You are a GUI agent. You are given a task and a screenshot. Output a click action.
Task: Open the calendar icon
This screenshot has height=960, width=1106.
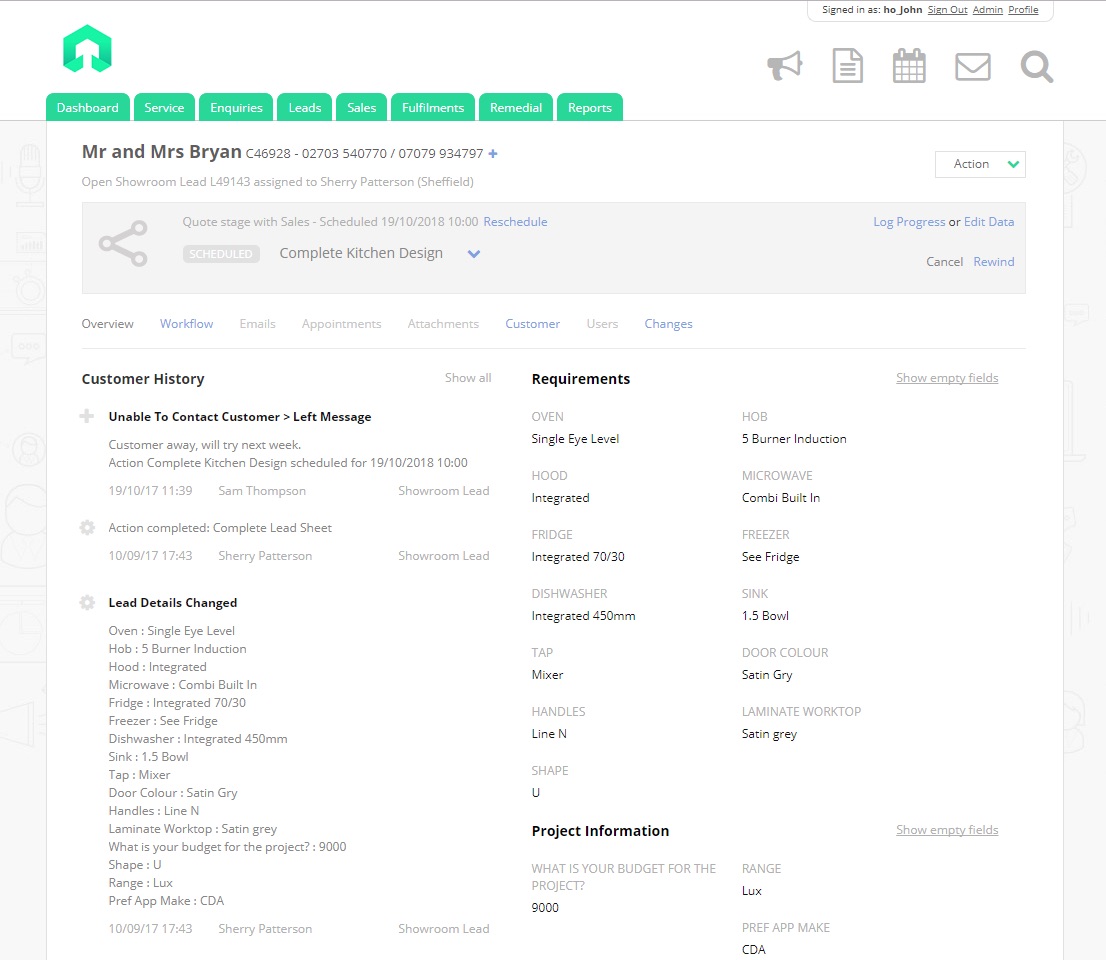click(x=908, y=66)
